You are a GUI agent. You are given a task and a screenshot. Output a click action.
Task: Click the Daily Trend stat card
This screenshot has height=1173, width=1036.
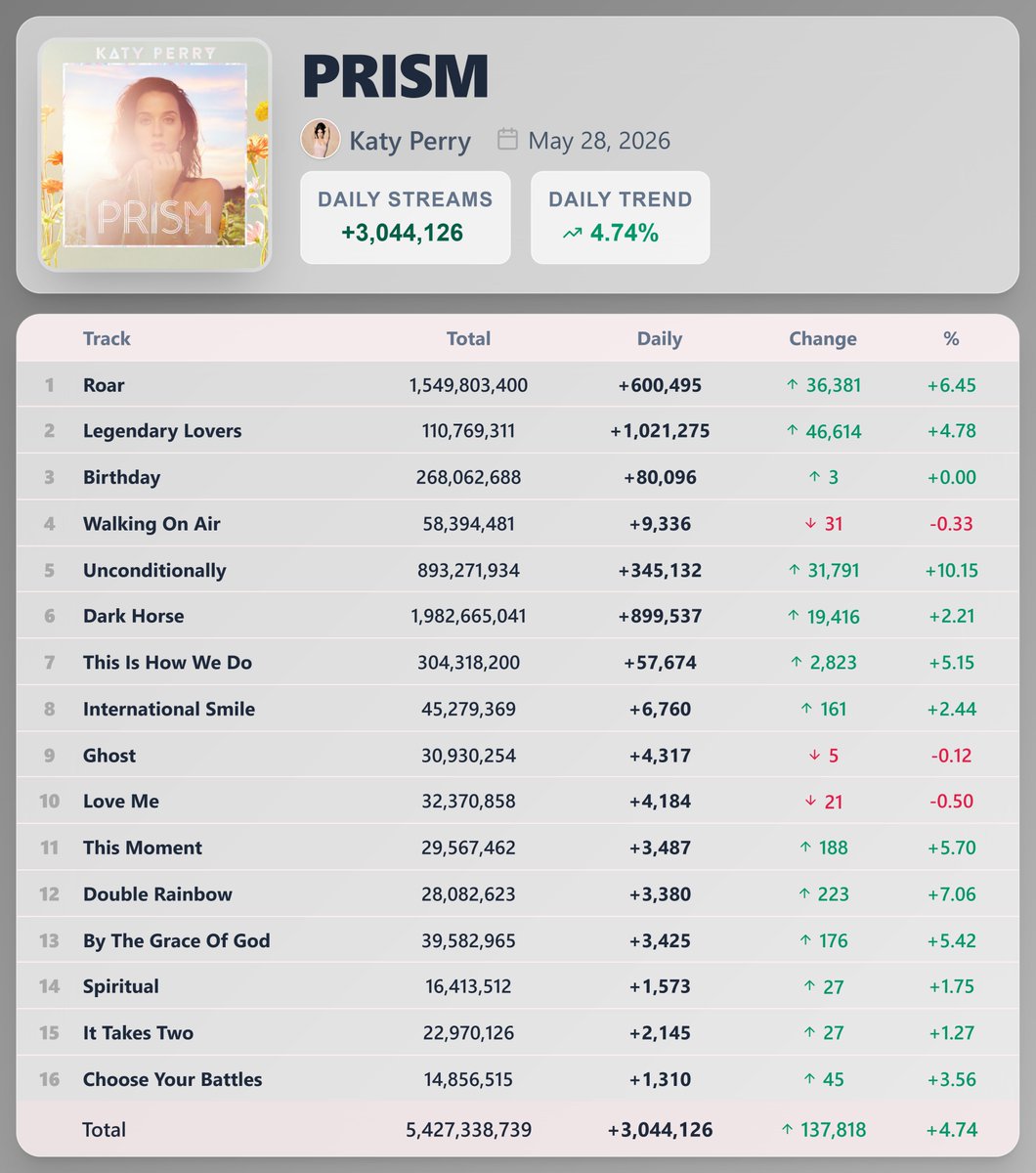click(x=621, y=217)
